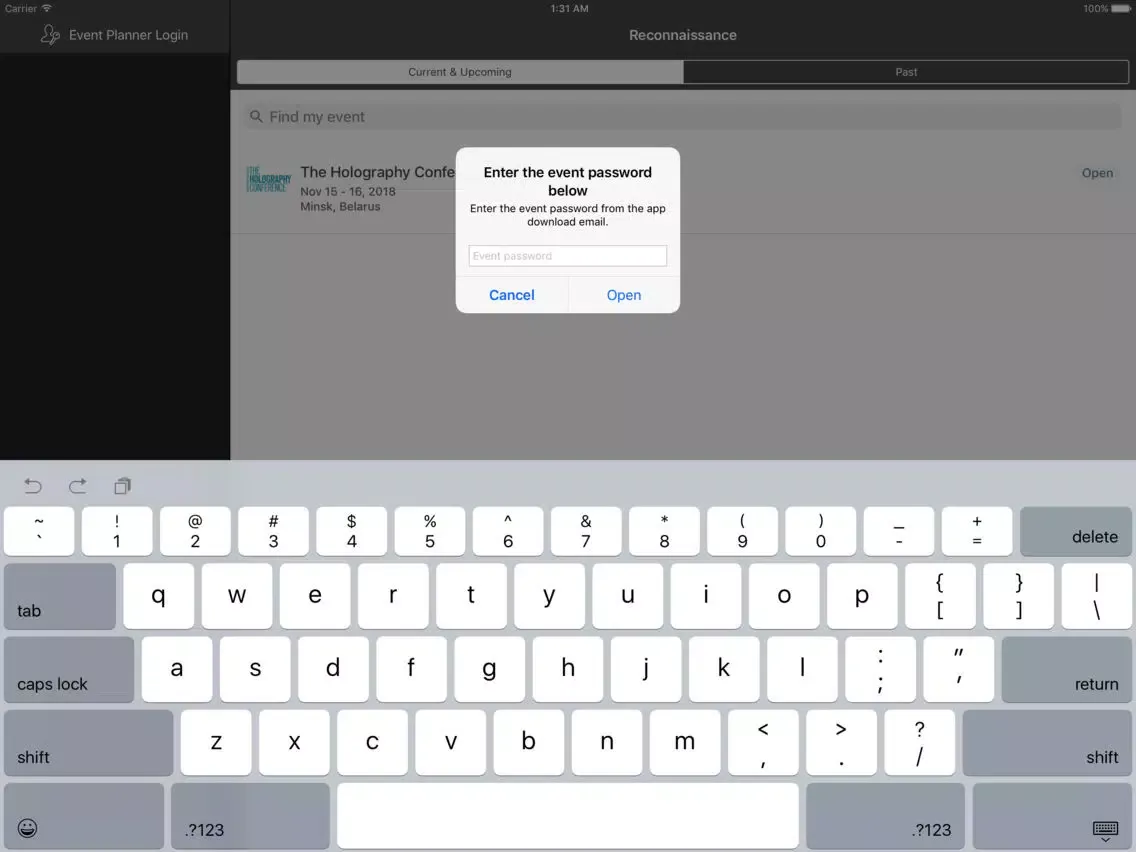This screenshot has height=852, width=1136.
Task: Tap the t key
Action: [x=472, y=596]
